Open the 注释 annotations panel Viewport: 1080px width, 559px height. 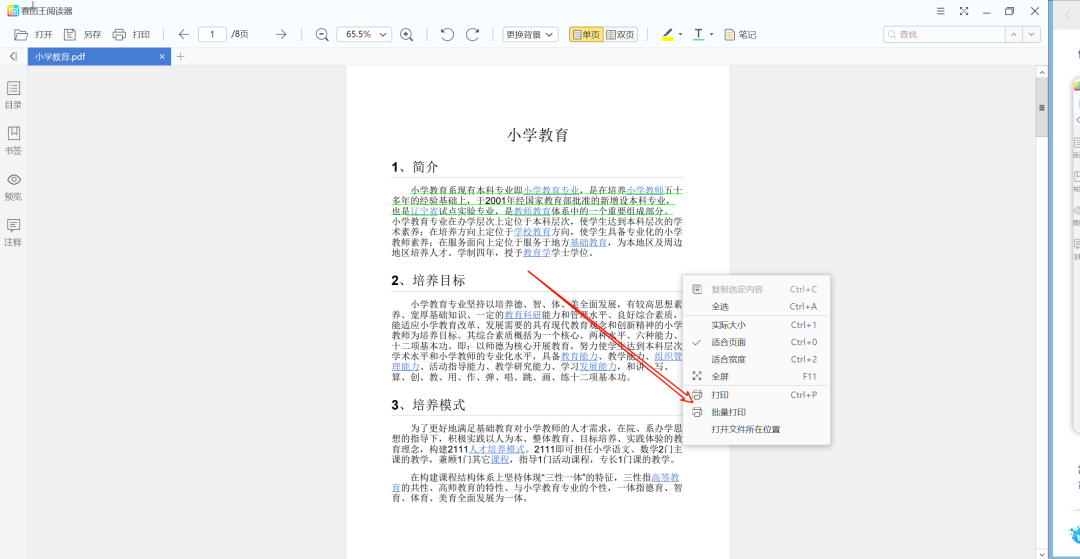[x=13, y=233]
